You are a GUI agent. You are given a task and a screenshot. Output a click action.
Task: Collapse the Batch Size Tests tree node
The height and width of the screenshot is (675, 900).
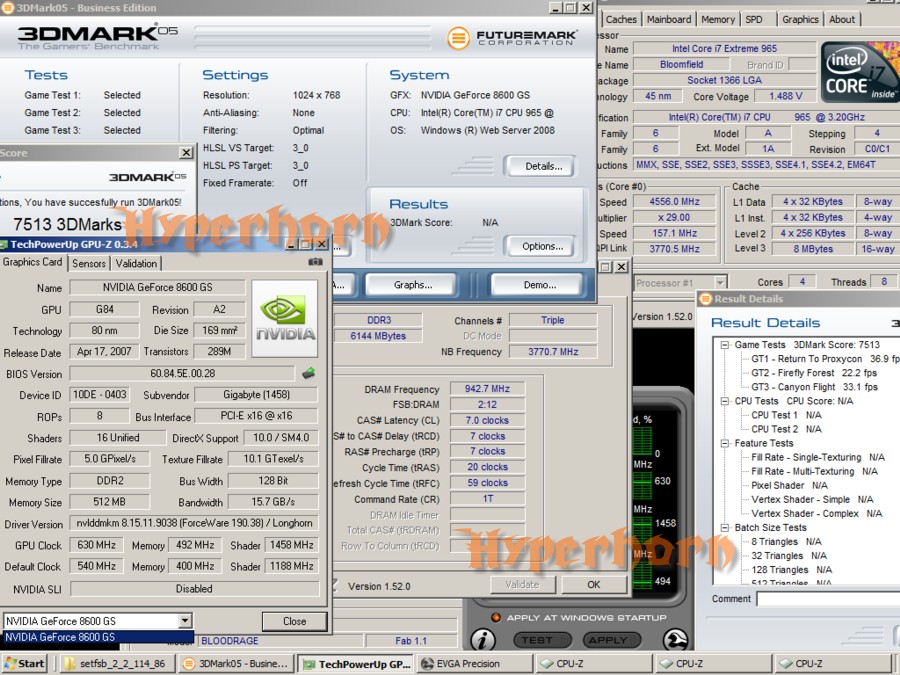point(724,527)
